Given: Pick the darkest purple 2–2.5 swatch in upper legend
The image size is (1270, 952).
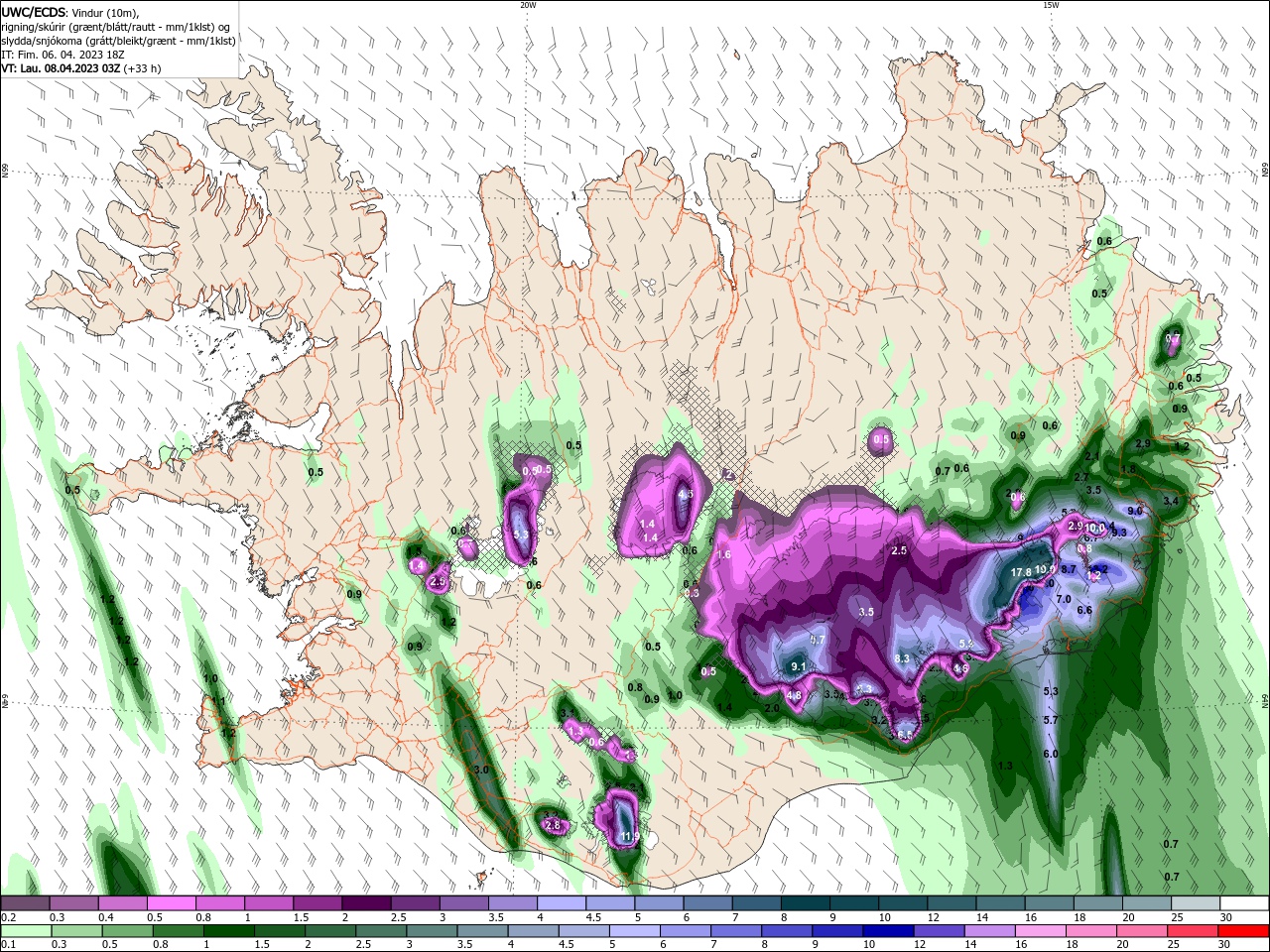Looking at the screenshot, I should [365, 903].
